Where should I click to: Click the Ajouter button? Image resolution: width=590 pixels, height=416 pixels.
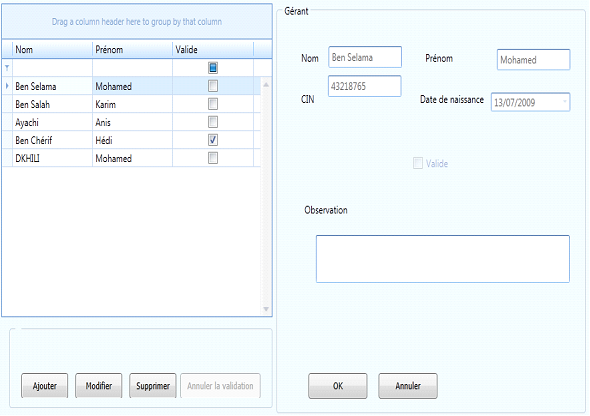44,386
